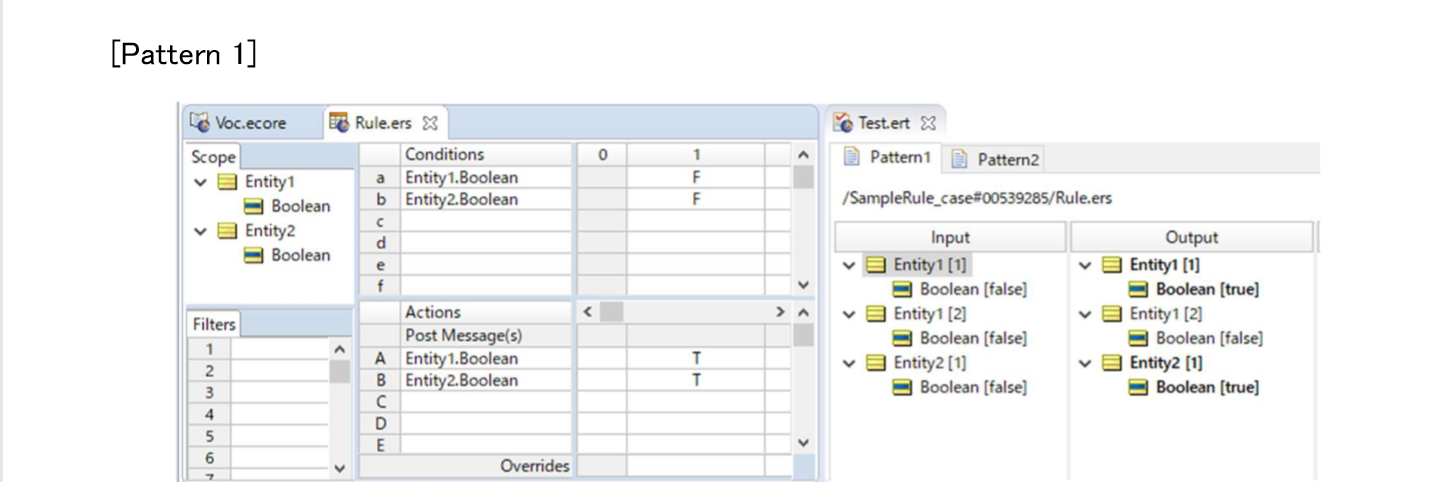Click Filters list scrollbar down arrow
1452x482 pixels.
339,468
